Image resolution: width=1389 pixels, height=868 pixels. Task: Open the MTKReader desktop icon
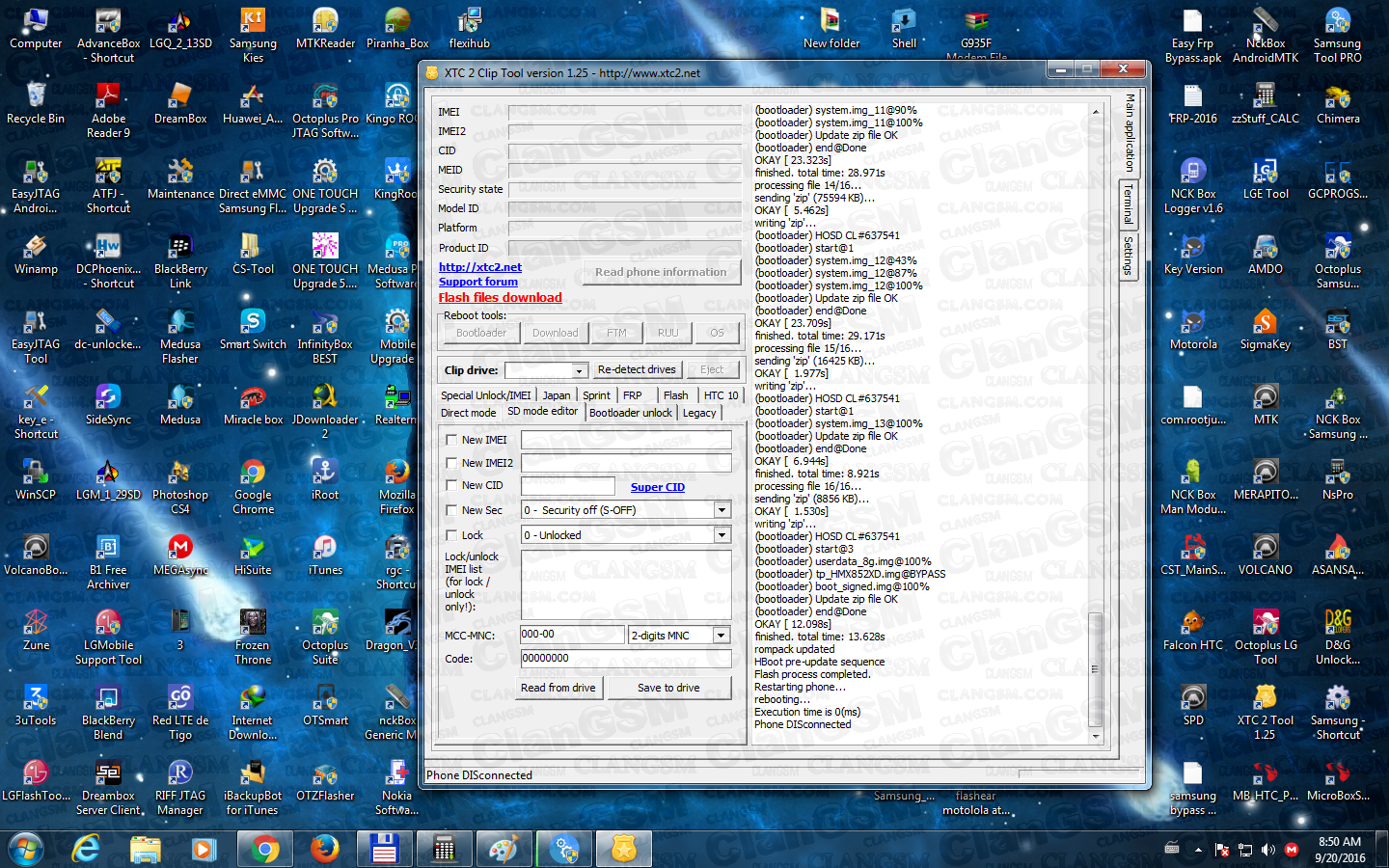[x=325, y=29]
